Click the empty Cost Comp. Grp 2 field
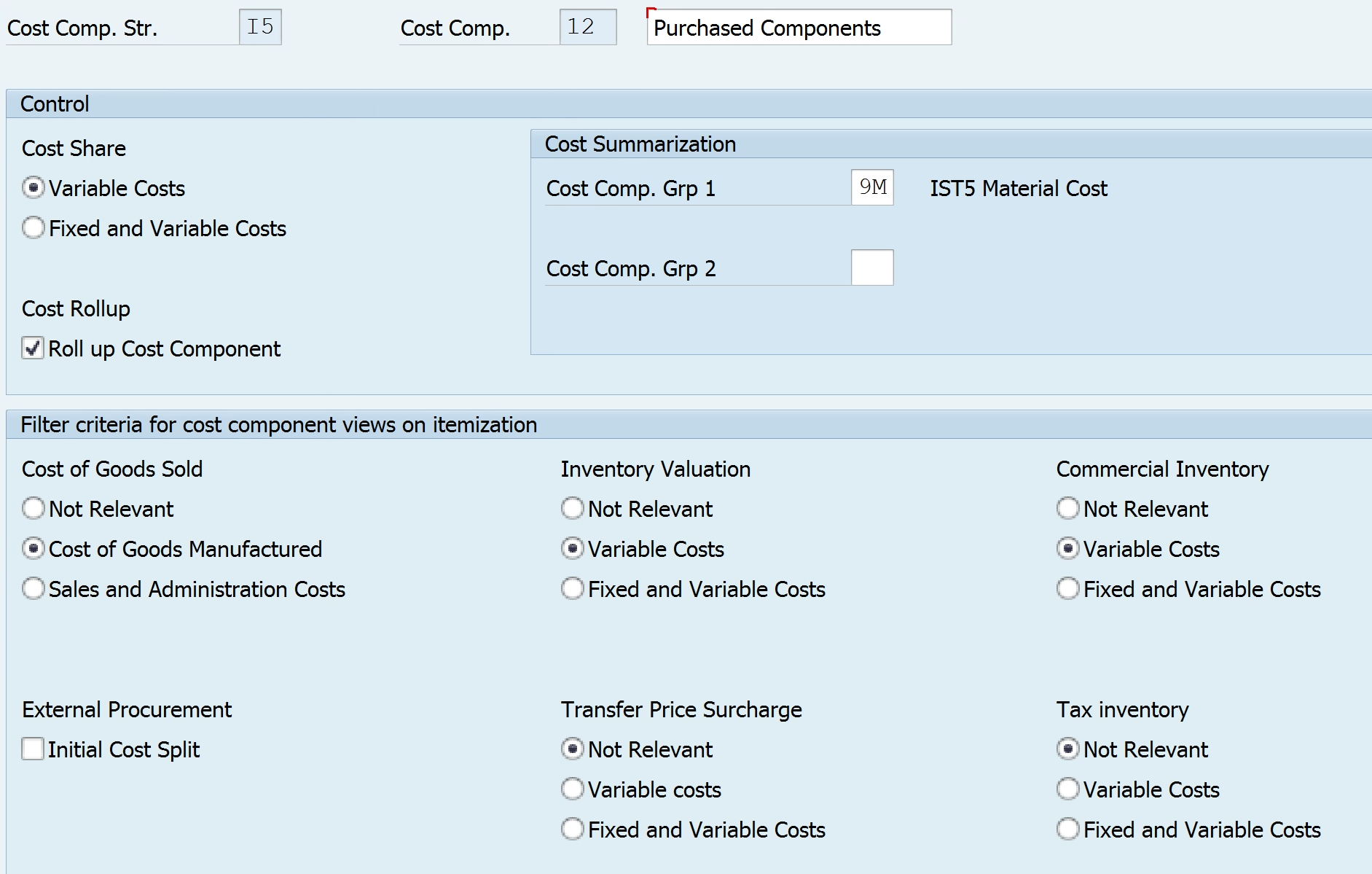Screen dimensions: 1372x874 click(872, 268)
